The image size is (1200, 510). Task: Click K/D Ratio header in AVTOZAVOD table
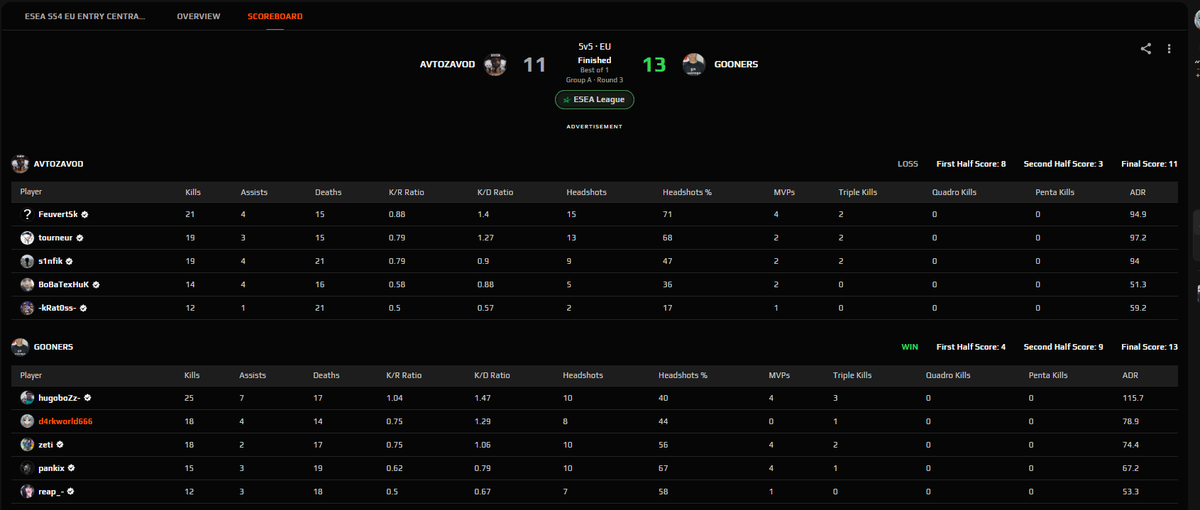[496, 191]
